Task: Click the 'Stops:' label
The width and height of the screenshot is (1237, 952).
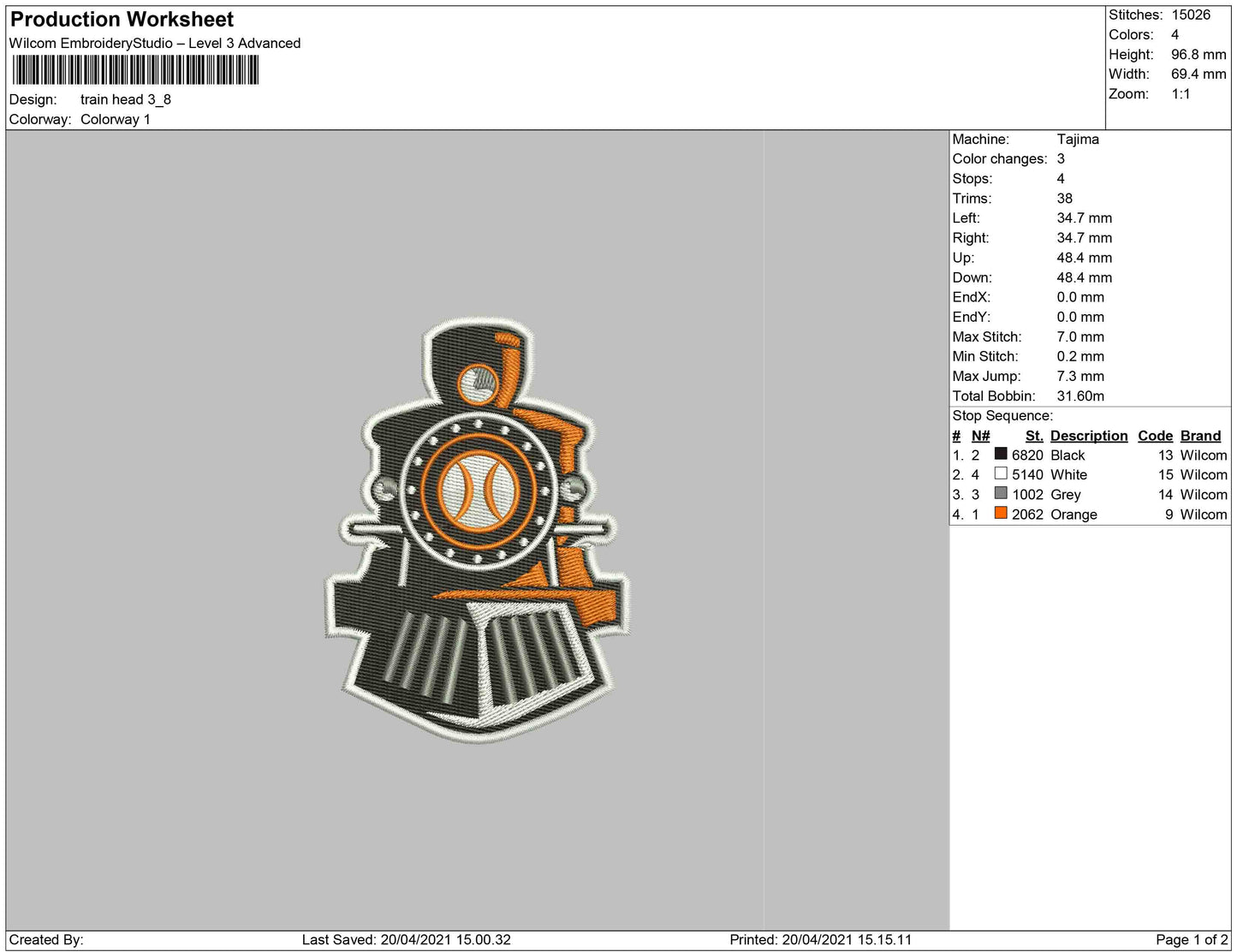Action: (972, 178)
